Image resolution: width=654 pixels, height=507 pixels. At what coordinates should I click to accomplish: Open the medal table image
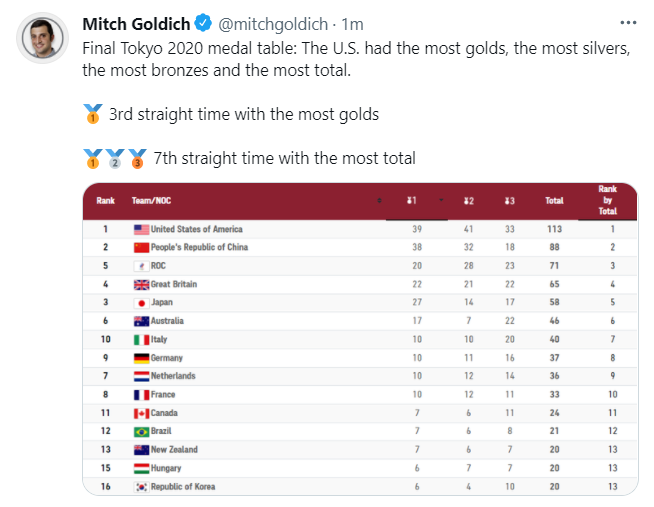[360, 339]
